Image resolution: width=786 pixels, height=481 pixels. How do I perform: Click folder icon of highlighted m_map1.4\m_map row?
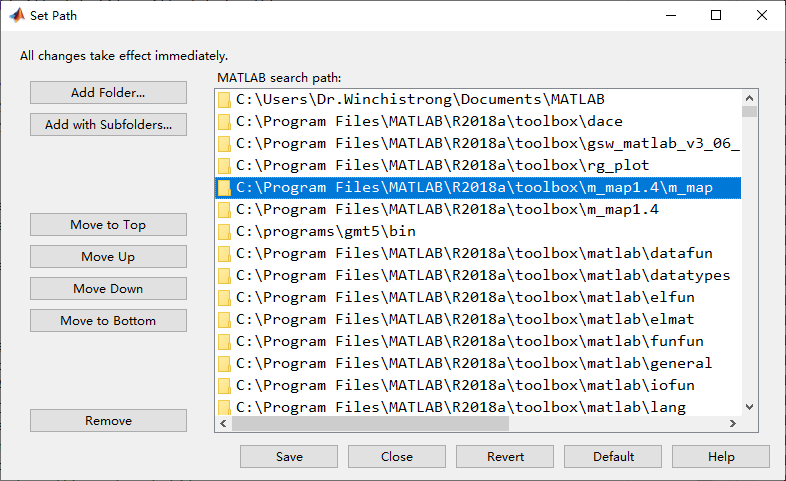[224, 188]
